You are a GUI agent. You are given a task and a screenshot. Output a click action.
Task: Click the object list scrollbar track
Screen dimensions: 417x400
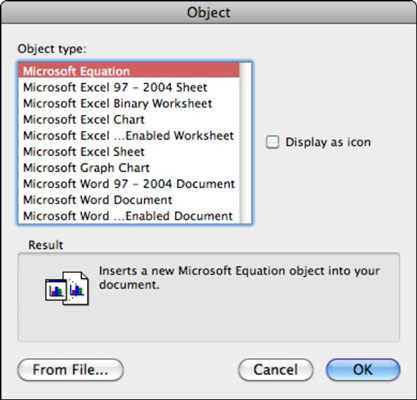245,143
